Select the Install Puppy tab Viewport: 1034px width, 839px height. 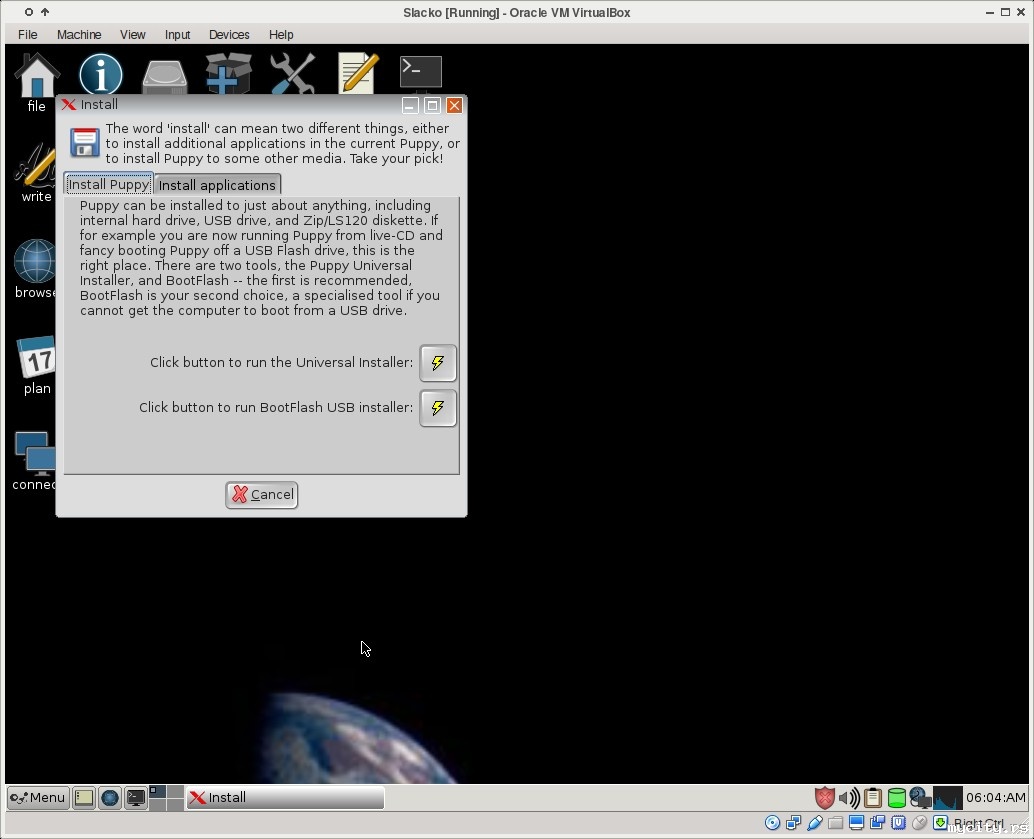tap(109, 185)
